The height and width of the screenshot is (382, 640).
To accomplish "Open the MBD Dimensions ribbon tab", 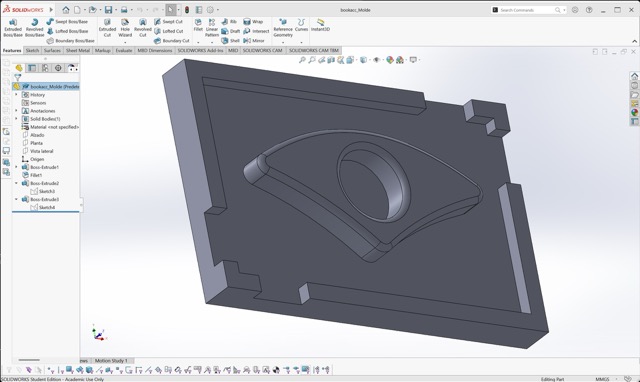I will tap(155, 51).
